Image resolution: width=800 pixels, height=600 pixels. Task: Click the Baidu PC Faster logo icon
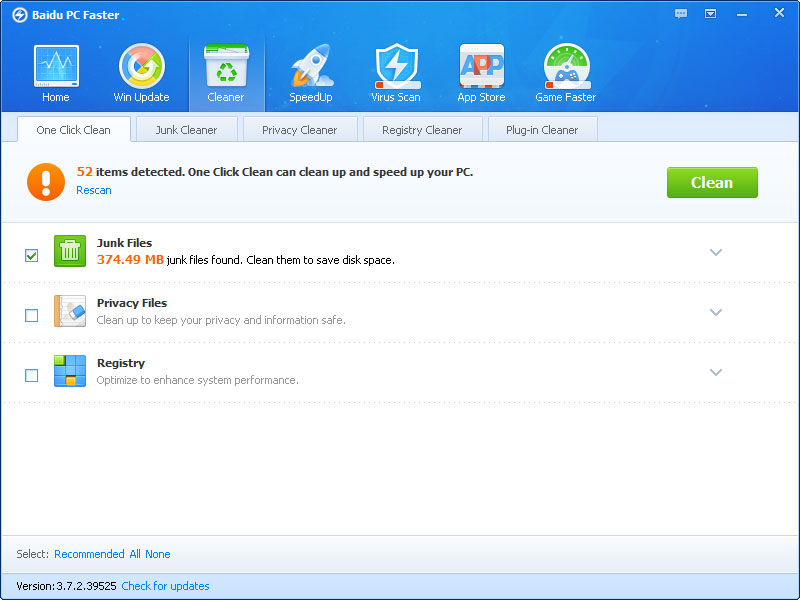(19, 15)
